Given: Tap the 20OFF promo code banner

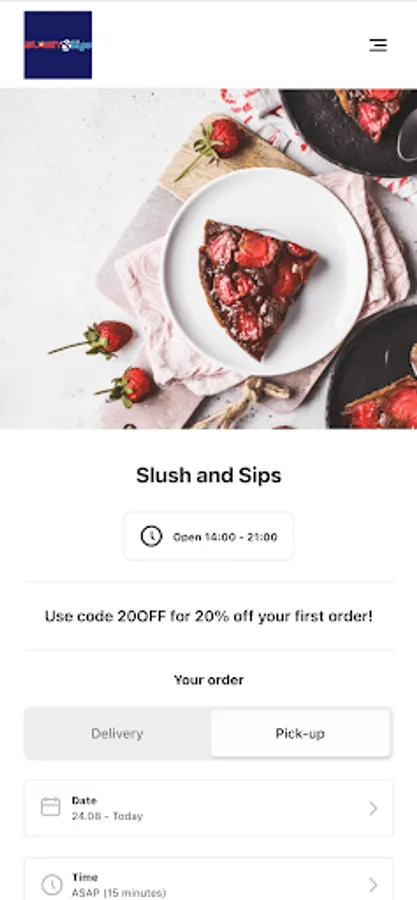Looking at the screenshot, I should 209,616.
